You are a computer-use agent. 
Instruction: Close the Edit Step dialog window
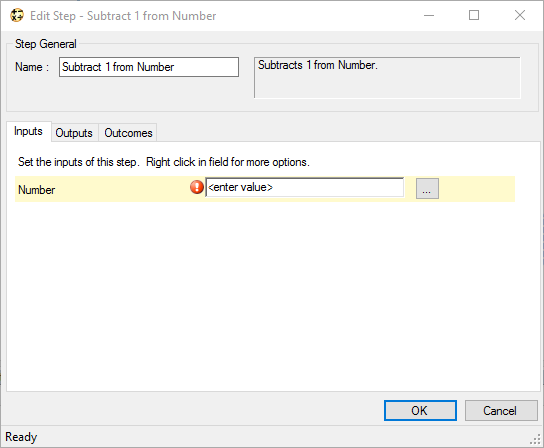[x=520, y=15]
